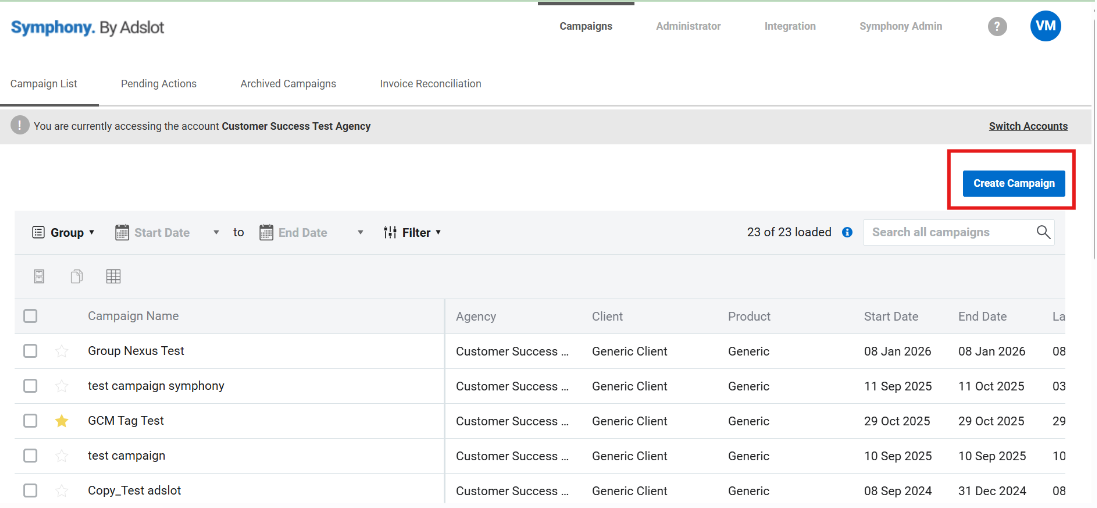Click the End Date calendar icon
Viewport: 1097px width, 508px height.
click(x=266, y=232)
